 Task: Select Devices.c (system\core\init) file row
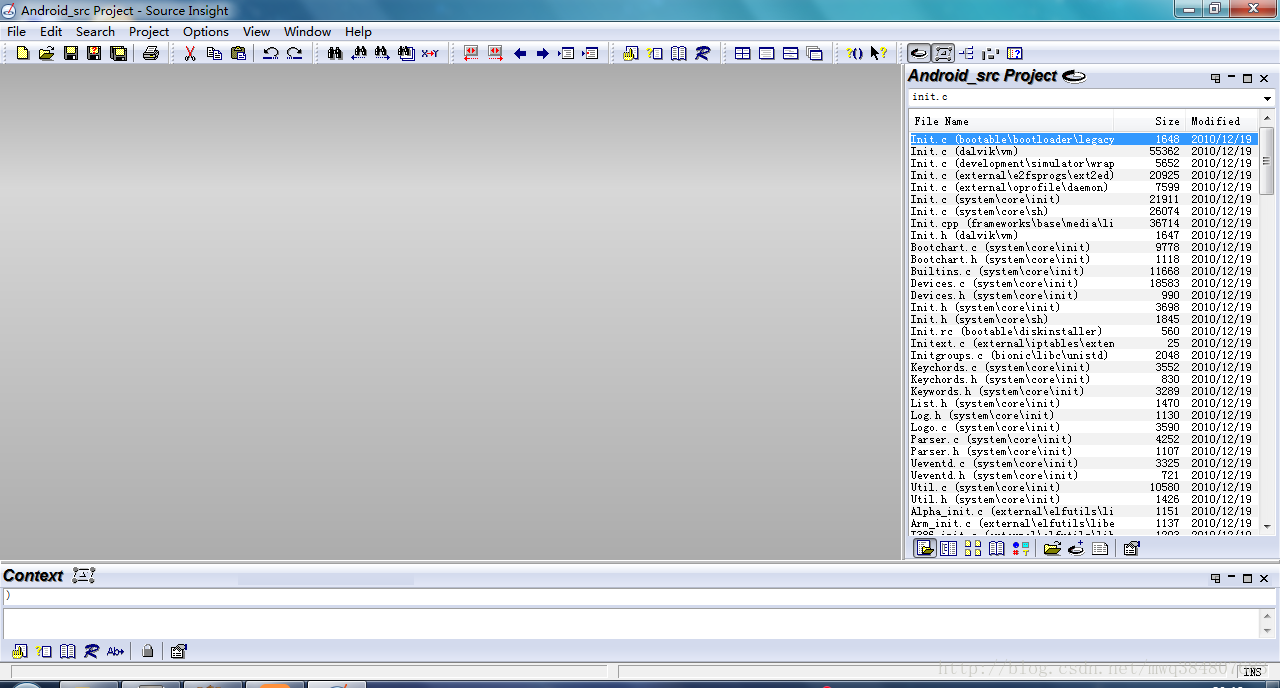click(x=1082, y=283)
